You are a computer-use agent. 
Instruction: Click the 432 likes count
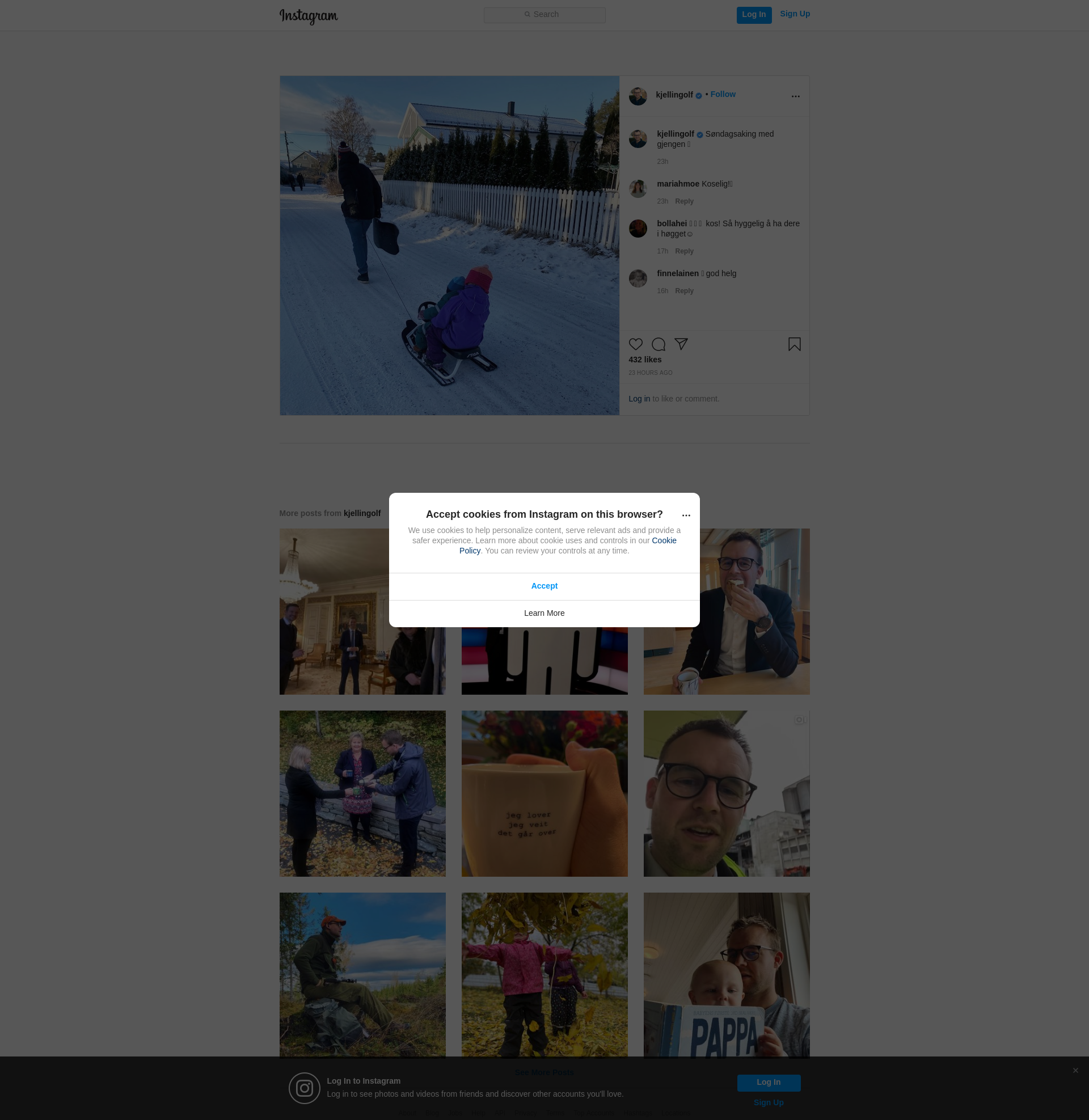pos(645,360)
